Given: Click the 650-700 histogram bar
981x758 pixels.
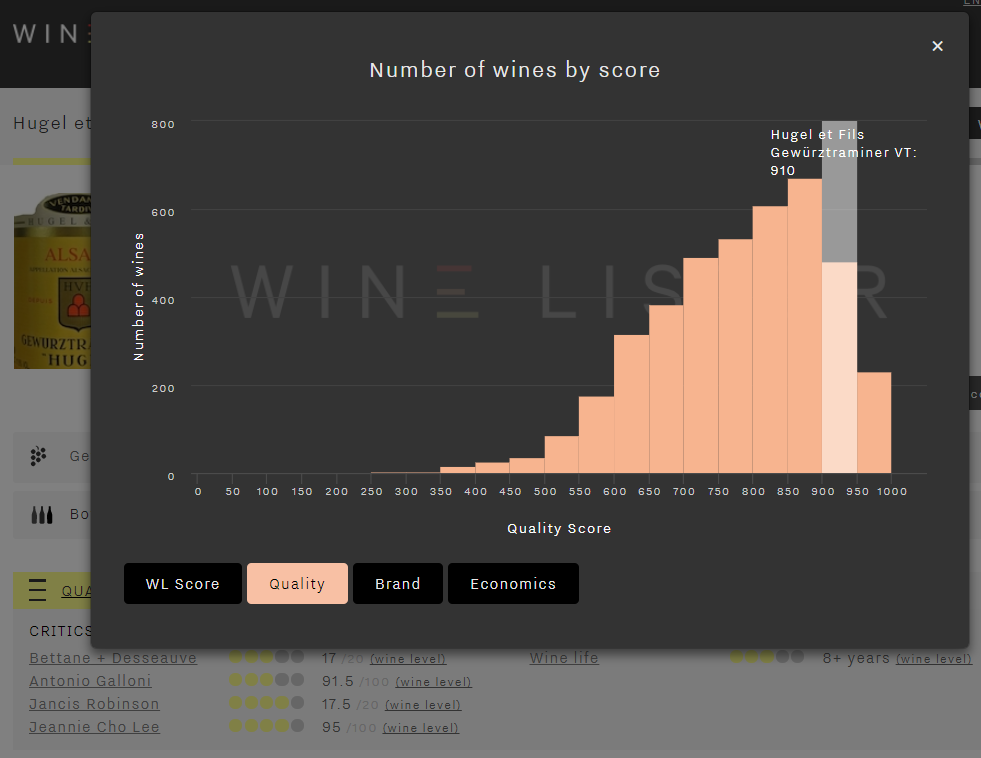Looking at the screenshot, I should pos(666,389).
